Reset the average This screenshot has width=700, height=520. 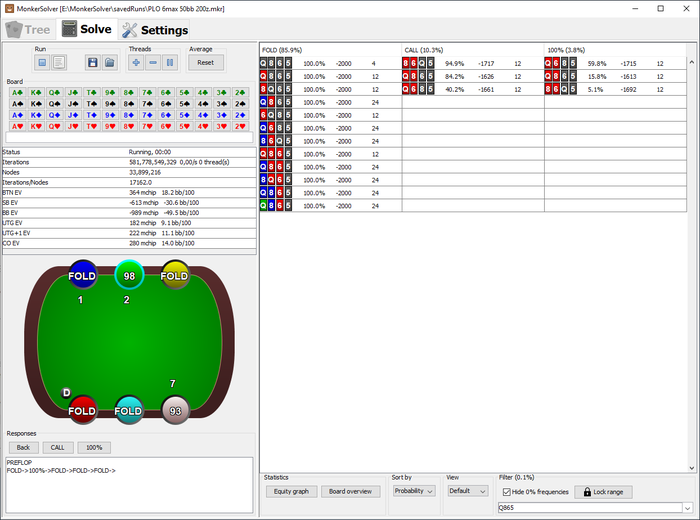coord(206,62)
